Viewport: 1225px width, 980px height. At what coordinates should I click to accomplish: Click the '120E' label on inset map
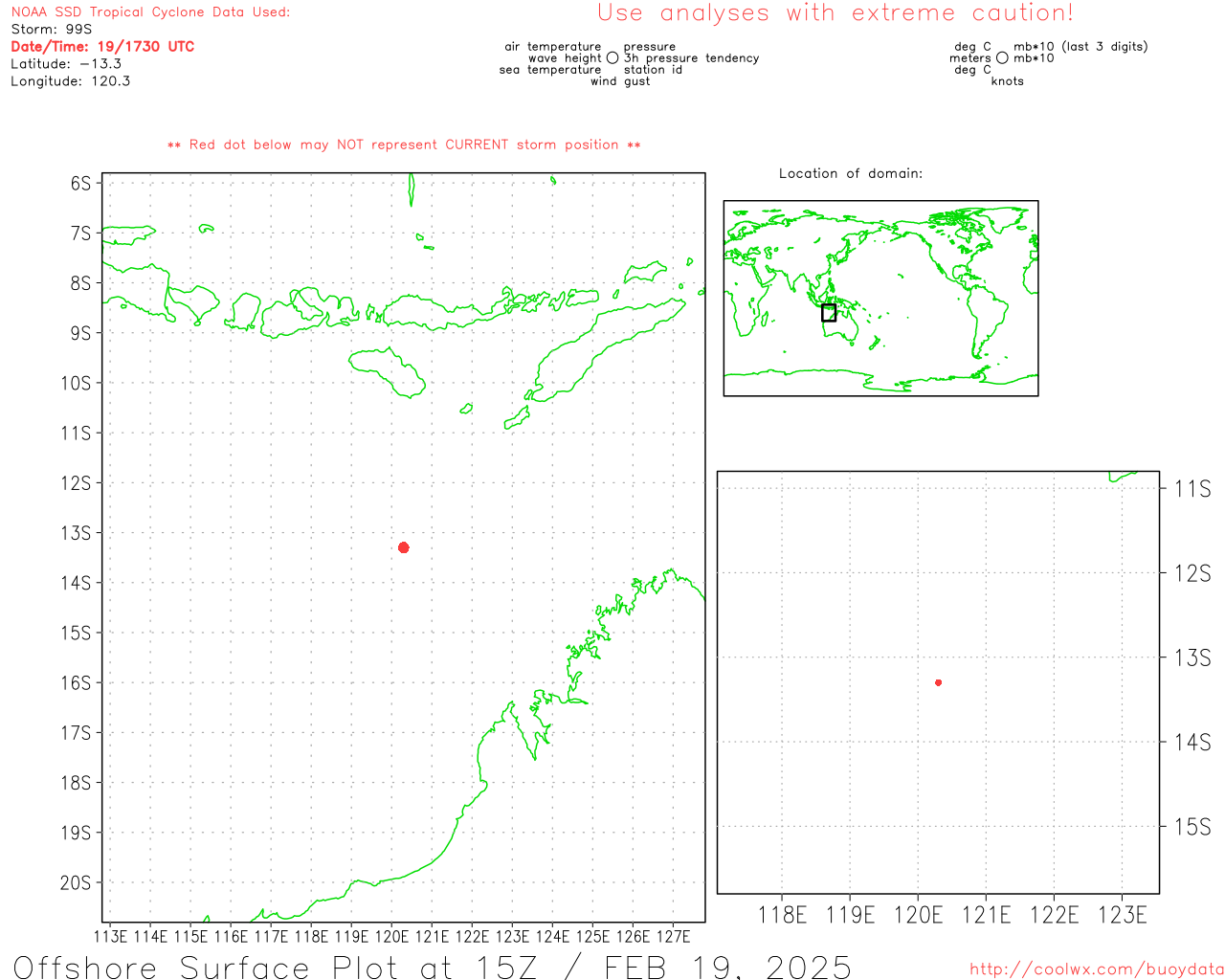tap(918, 915)
